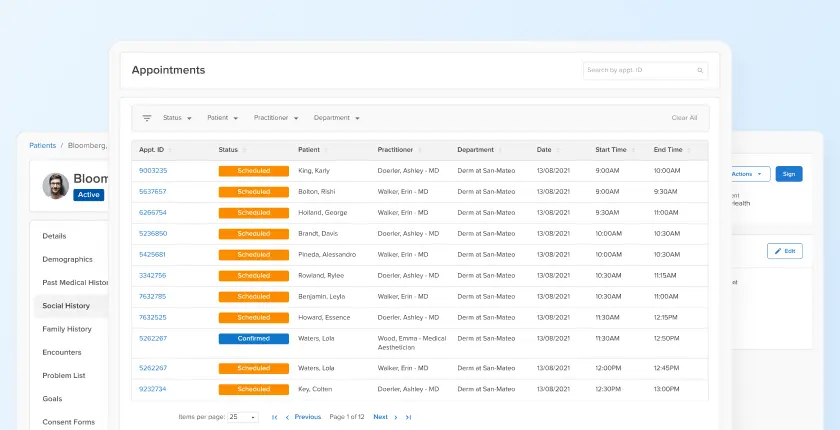This screenshot has width=840, height=430.
Task: Go to Next page link
Action: (380, 417)
